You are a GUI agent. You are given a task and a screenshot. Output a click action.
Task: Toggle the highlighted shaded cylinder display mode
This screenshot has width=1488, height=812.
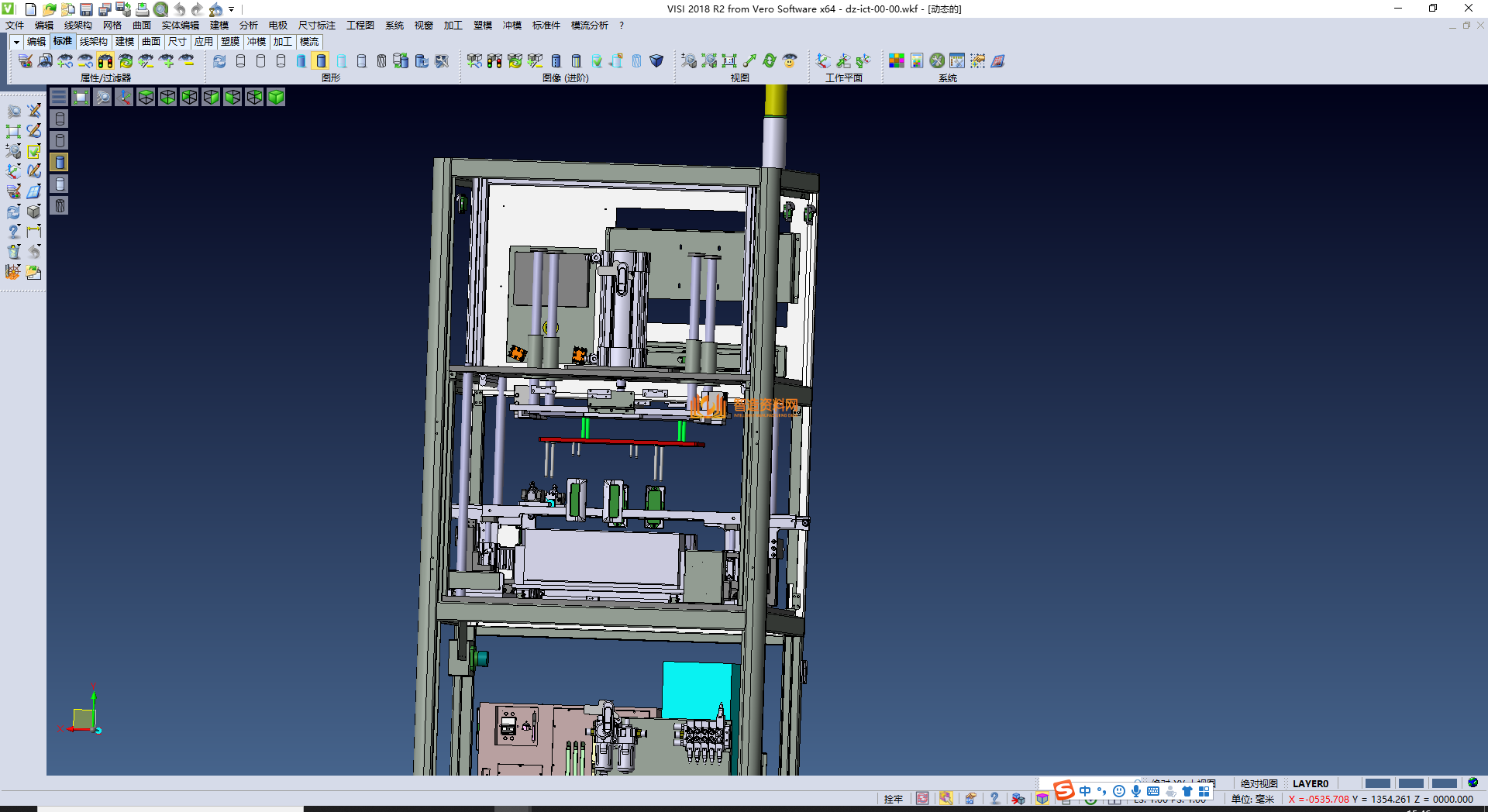click(x=321, y=60)
